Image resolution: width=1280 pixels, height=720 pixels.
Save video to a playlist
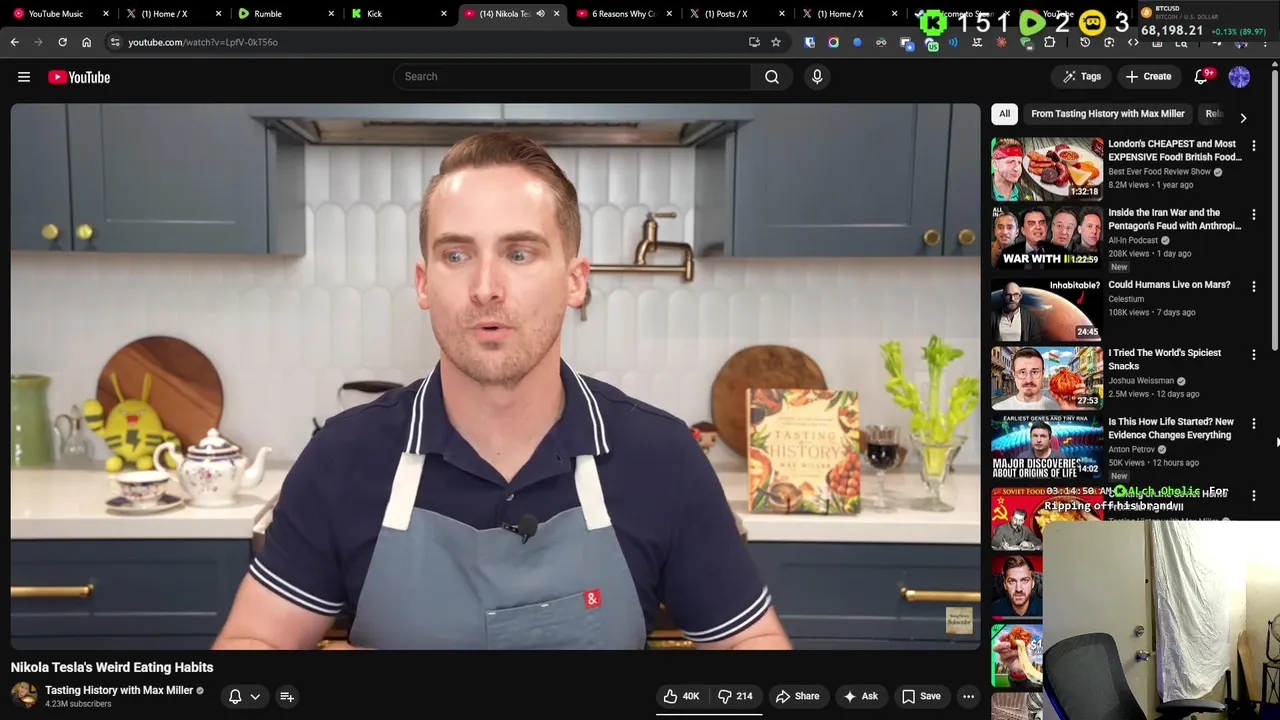click(920, 696)
